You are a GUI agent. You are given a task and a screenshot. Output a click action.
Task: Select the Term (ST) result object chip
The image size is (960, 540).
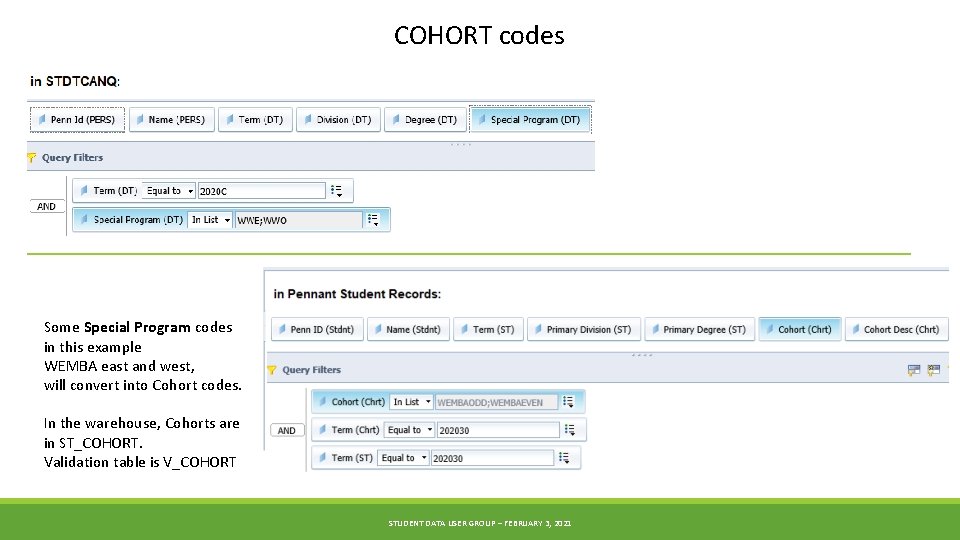tap(489, 329)
